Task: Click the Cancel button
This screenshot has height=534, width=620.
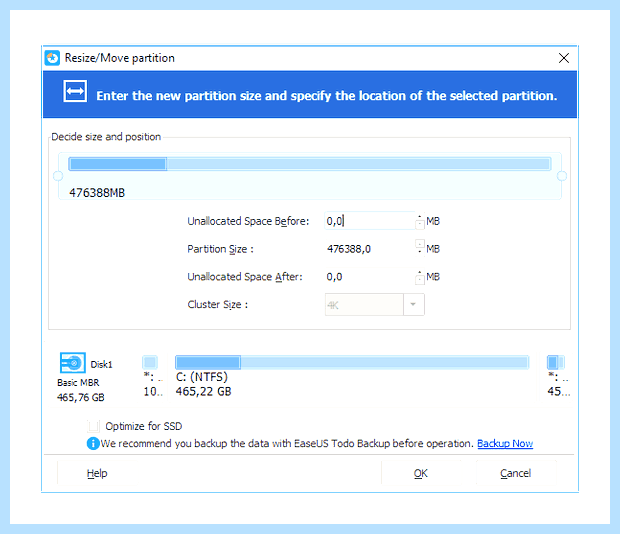Action: (x=516, y=473)
